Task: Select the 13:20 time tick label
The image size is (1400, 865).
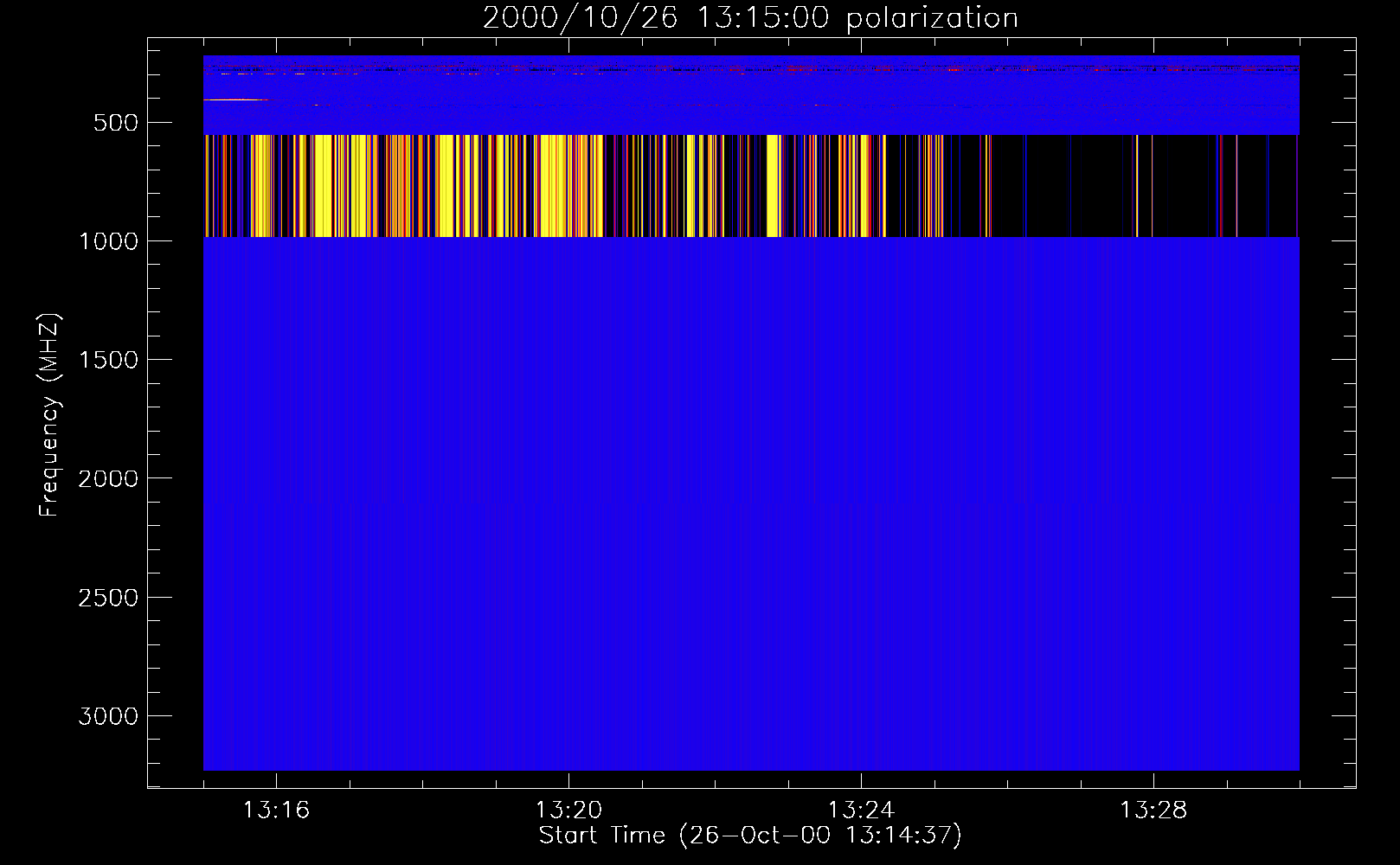Action: click(568, 811)
